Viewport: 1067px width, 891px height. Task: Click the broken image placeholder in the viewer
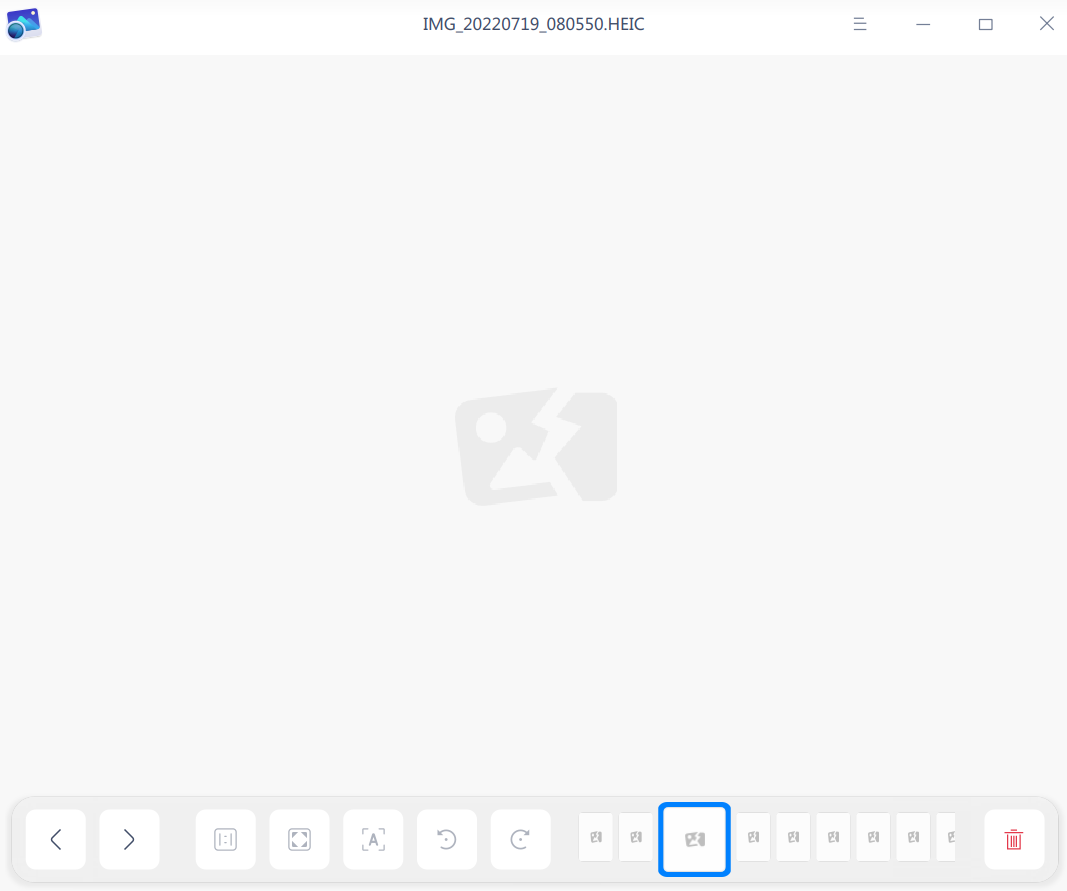(536, 447)
